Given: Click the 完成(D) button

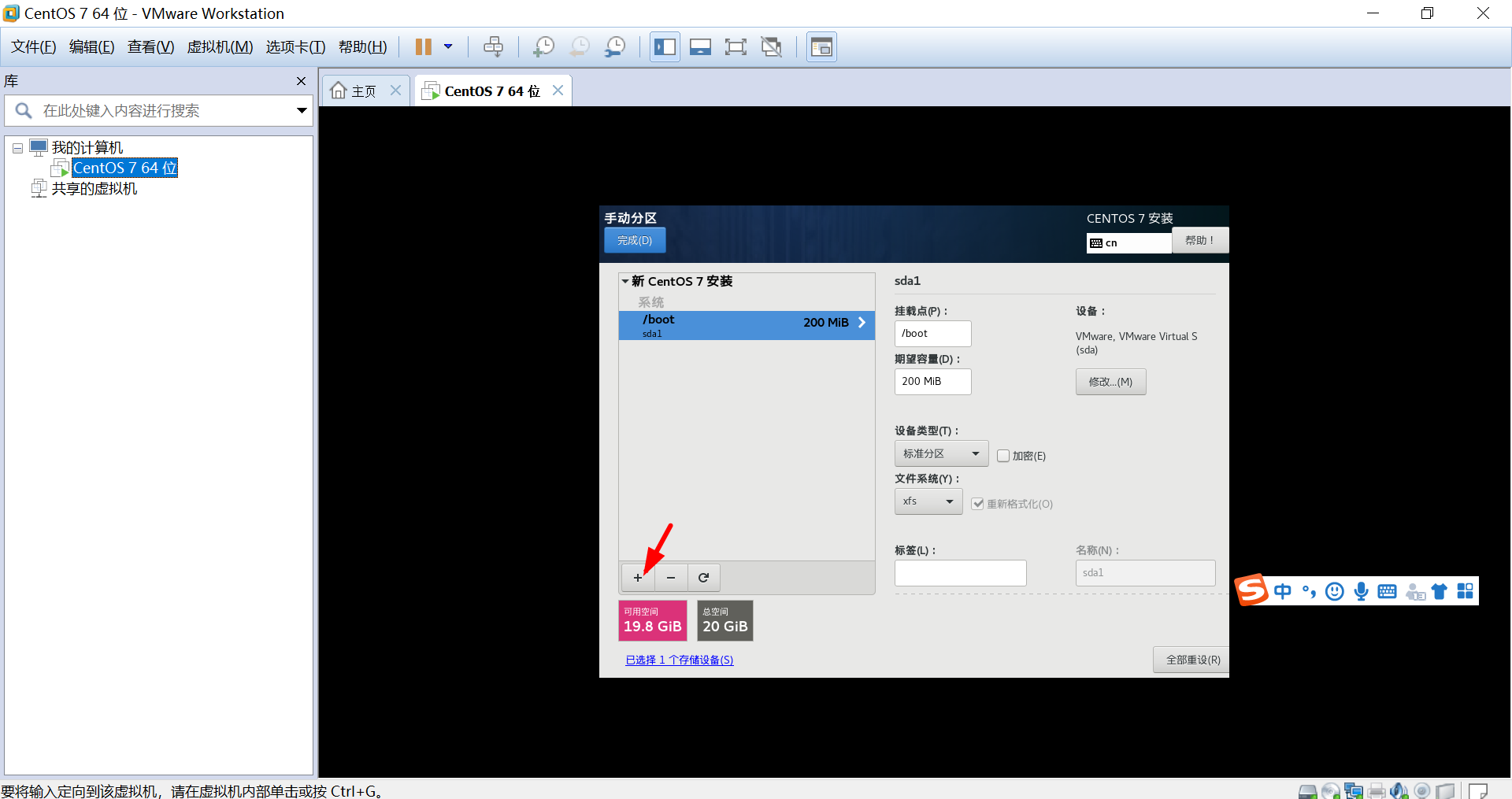Looking at the screenshot, I should pyautogui.click(x=635, y=240).
